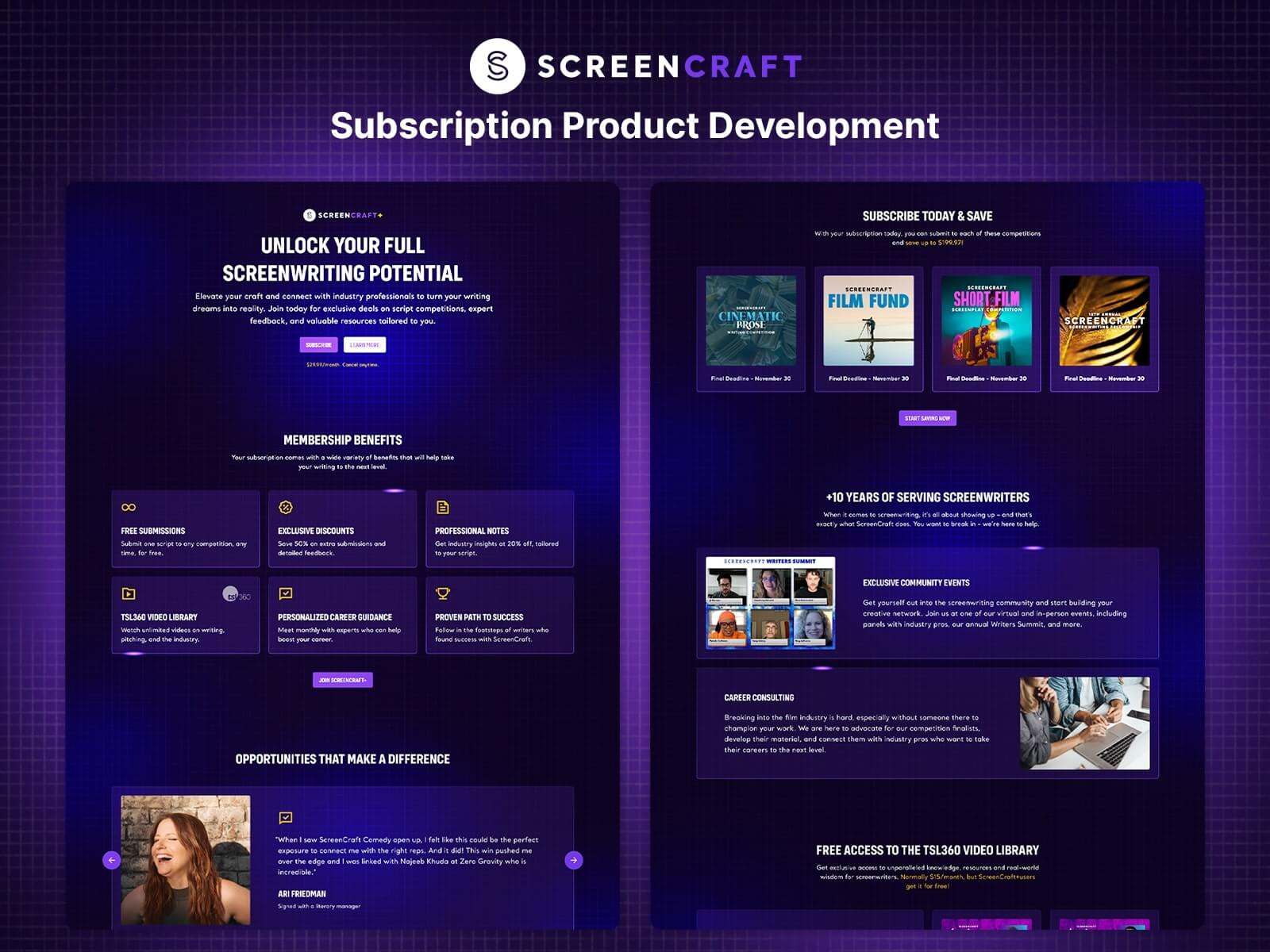Click the Membership Benefits heading
The height and width of the screenshot is (952, 1270).
(x=343, y=440)
